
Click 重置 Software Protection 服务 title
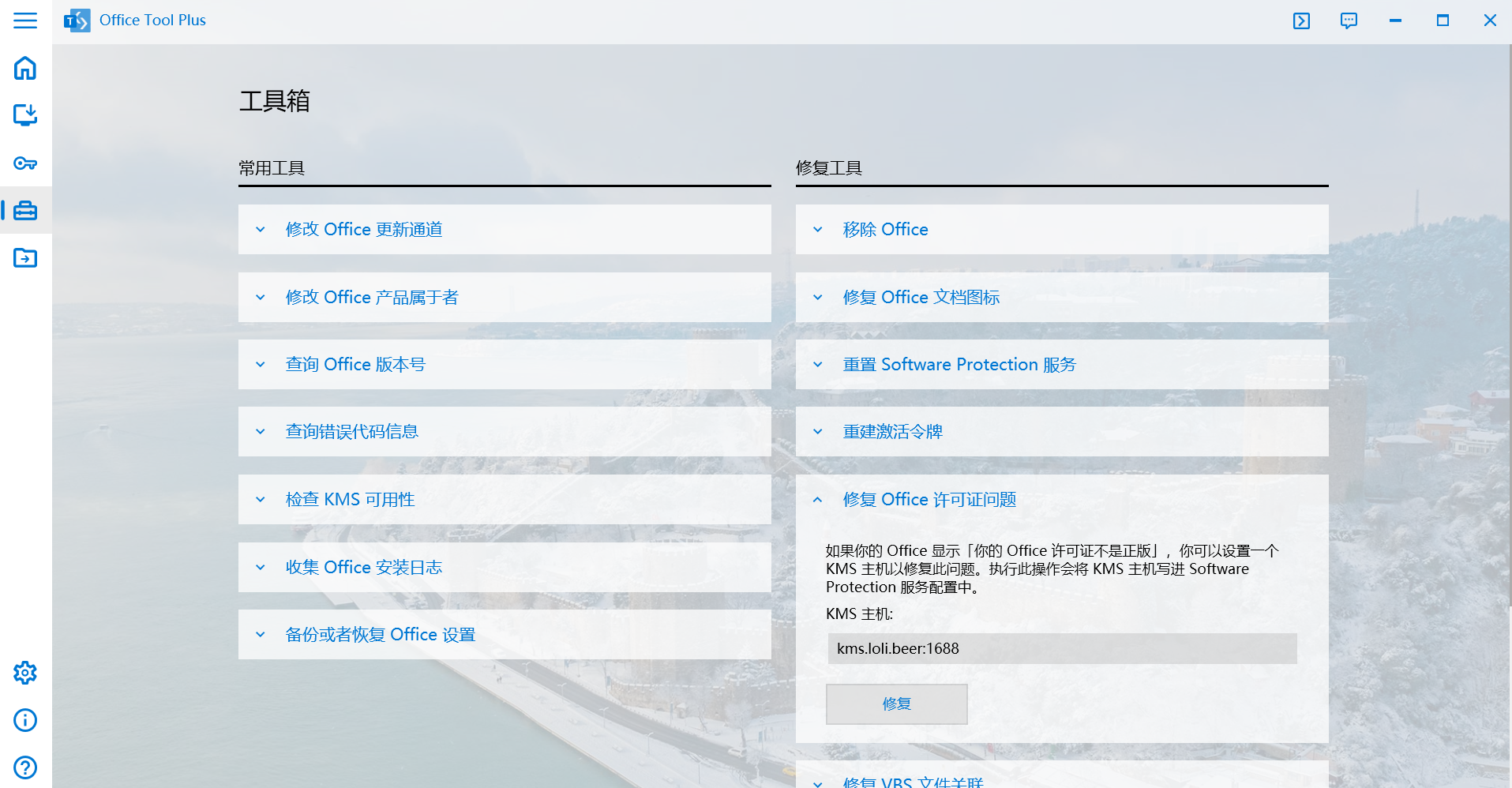tap(959, 365)
